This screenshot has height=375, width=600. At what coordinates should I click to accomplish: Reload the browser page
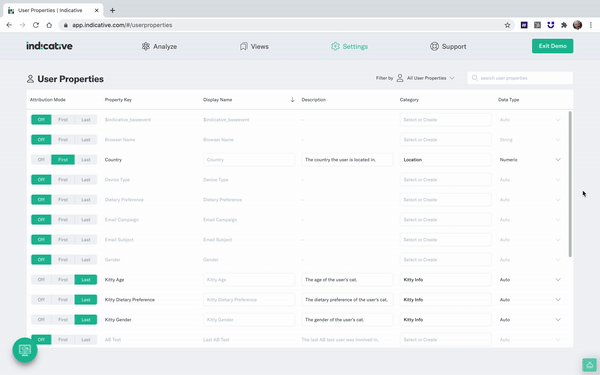click(x=36, y=25)
